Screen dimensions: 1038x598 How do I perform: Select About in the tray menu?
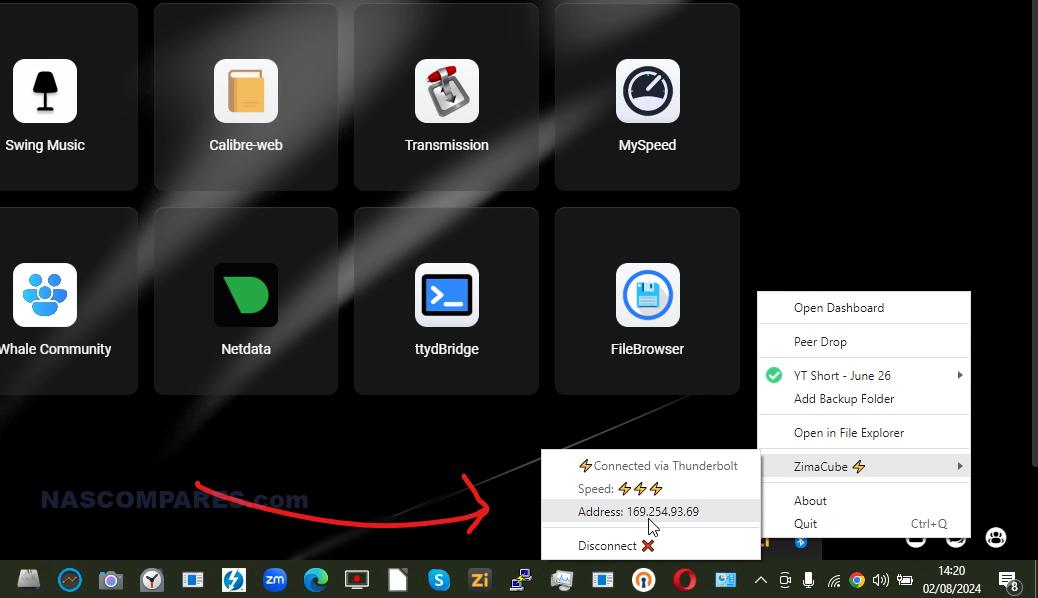point(864,501)
